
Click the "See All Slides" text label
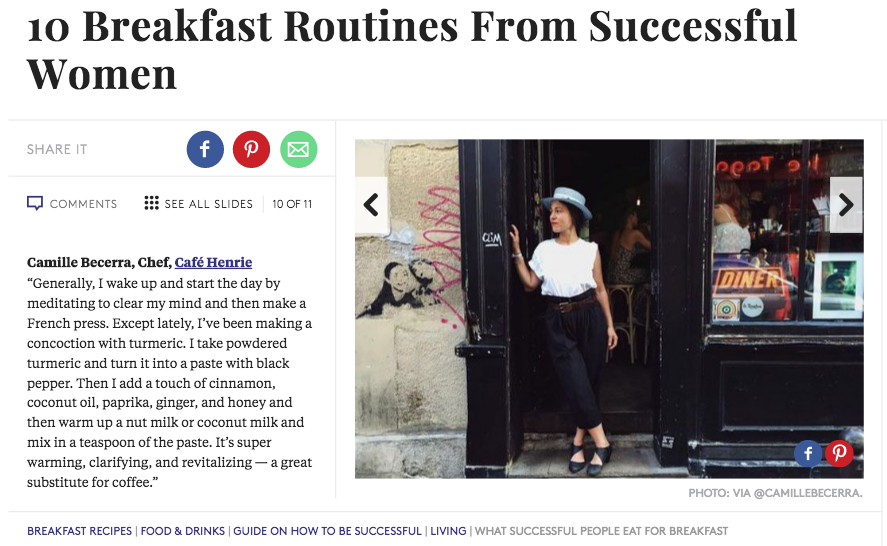[208, 204]
